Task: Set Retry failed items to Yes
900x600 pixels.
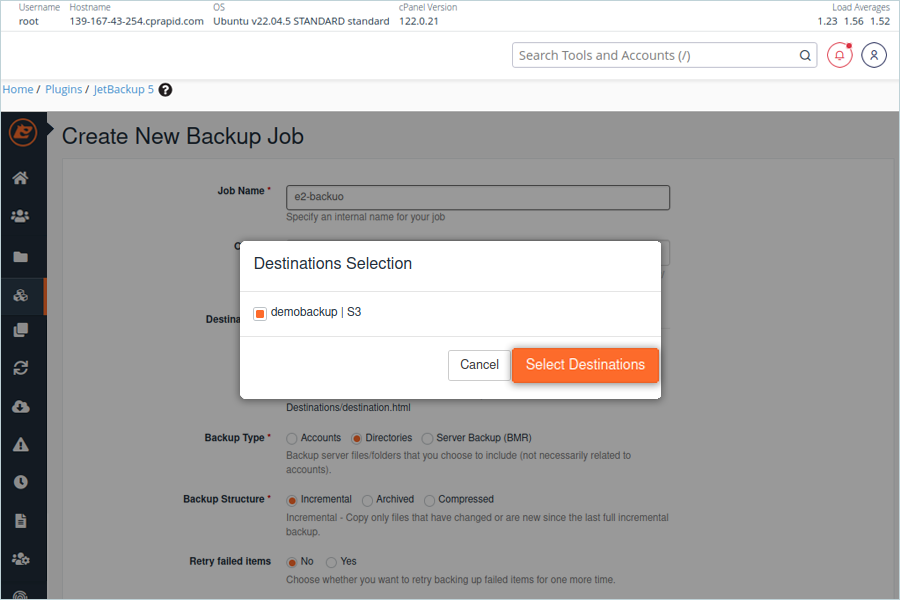Action: [x=331, y=562]
